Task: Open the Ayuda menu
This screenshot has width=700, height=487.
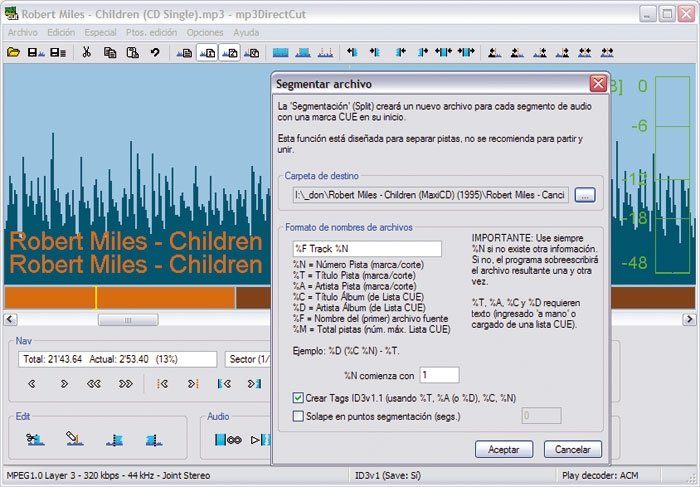Action: [246, 33]
